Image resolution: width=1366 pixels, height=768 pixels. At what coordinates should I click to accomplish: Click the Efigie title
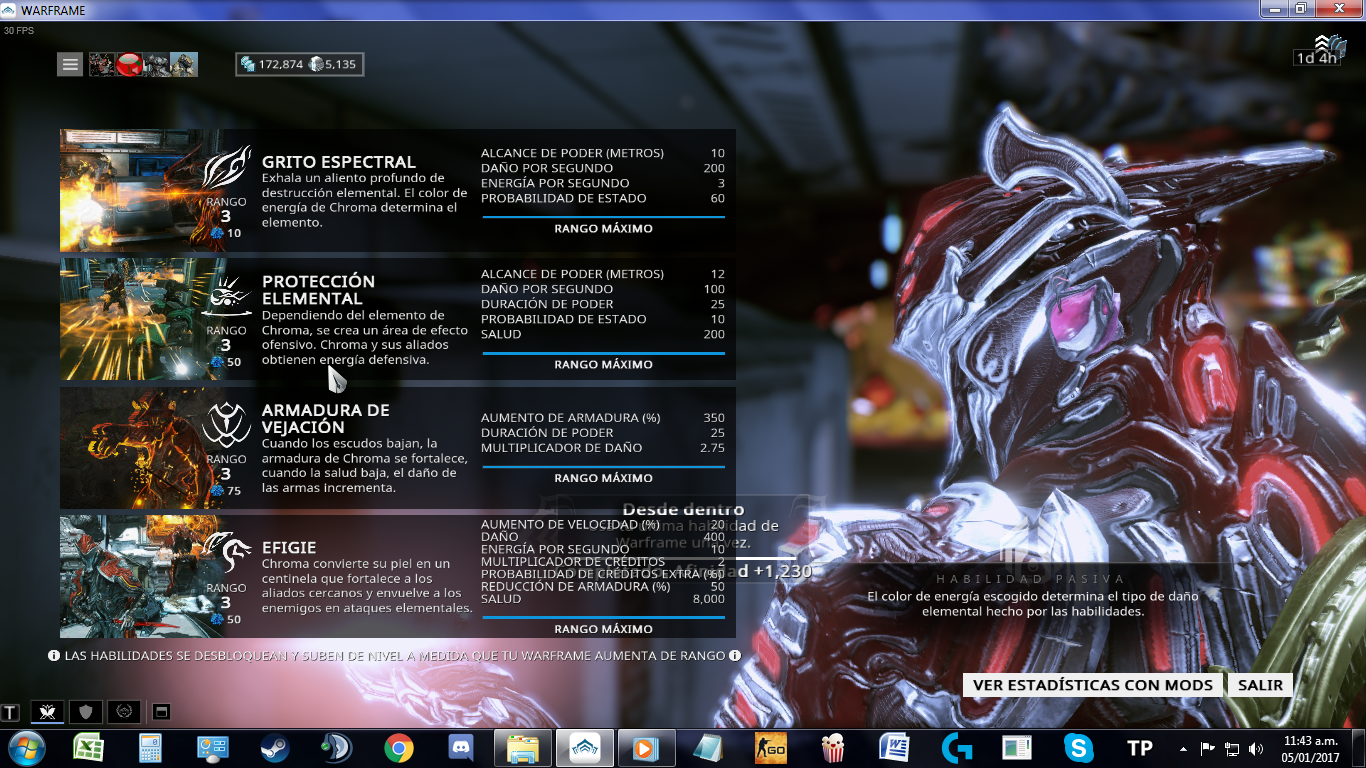pos(289,548)
